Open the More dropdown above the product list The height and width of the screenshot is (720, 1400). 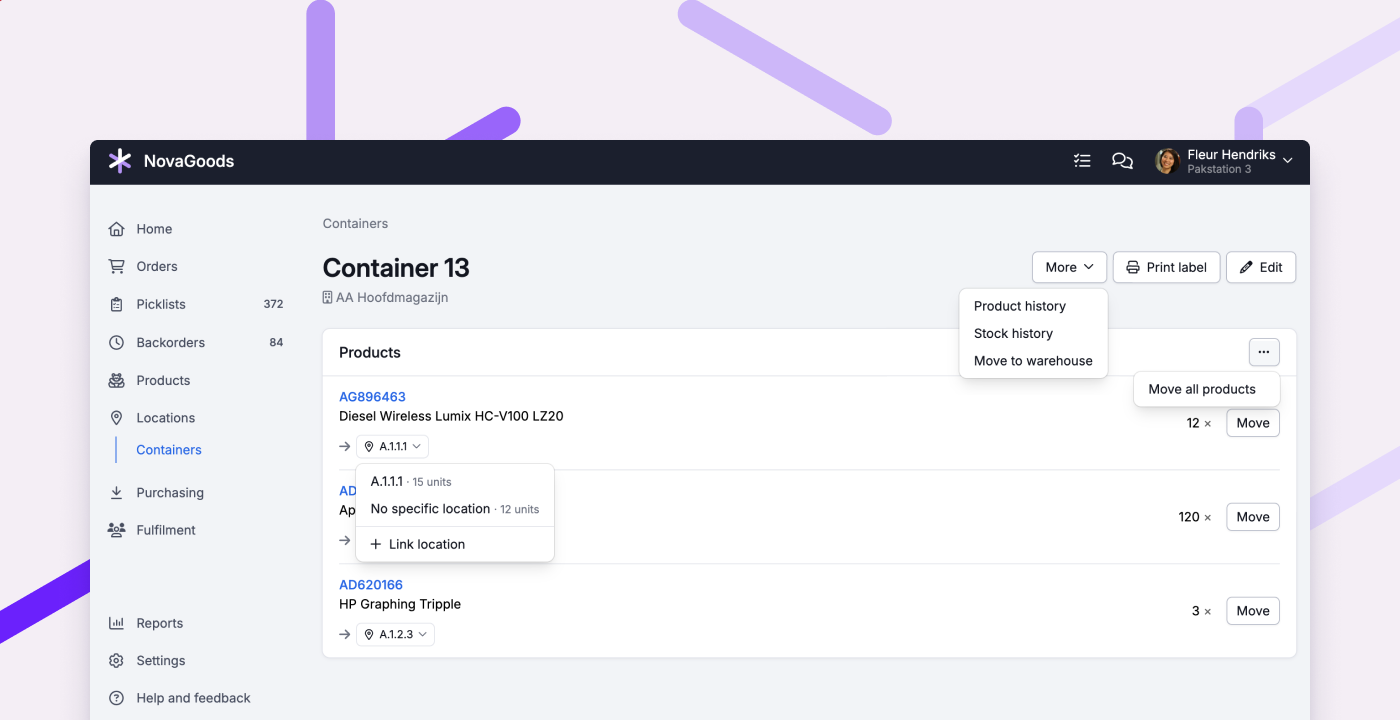coord(1069,267)
